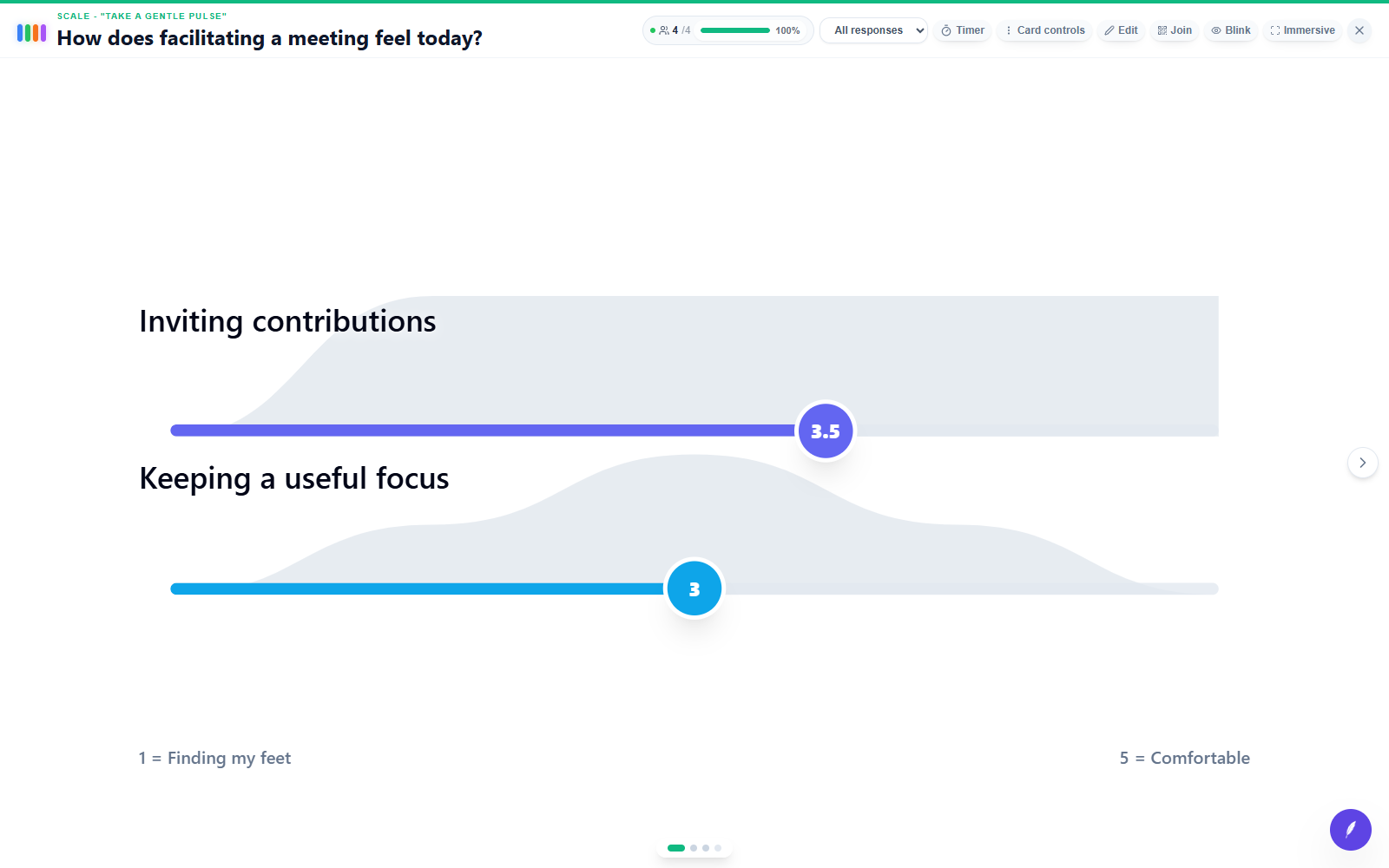Show the Join QR code

[1175, 30]
